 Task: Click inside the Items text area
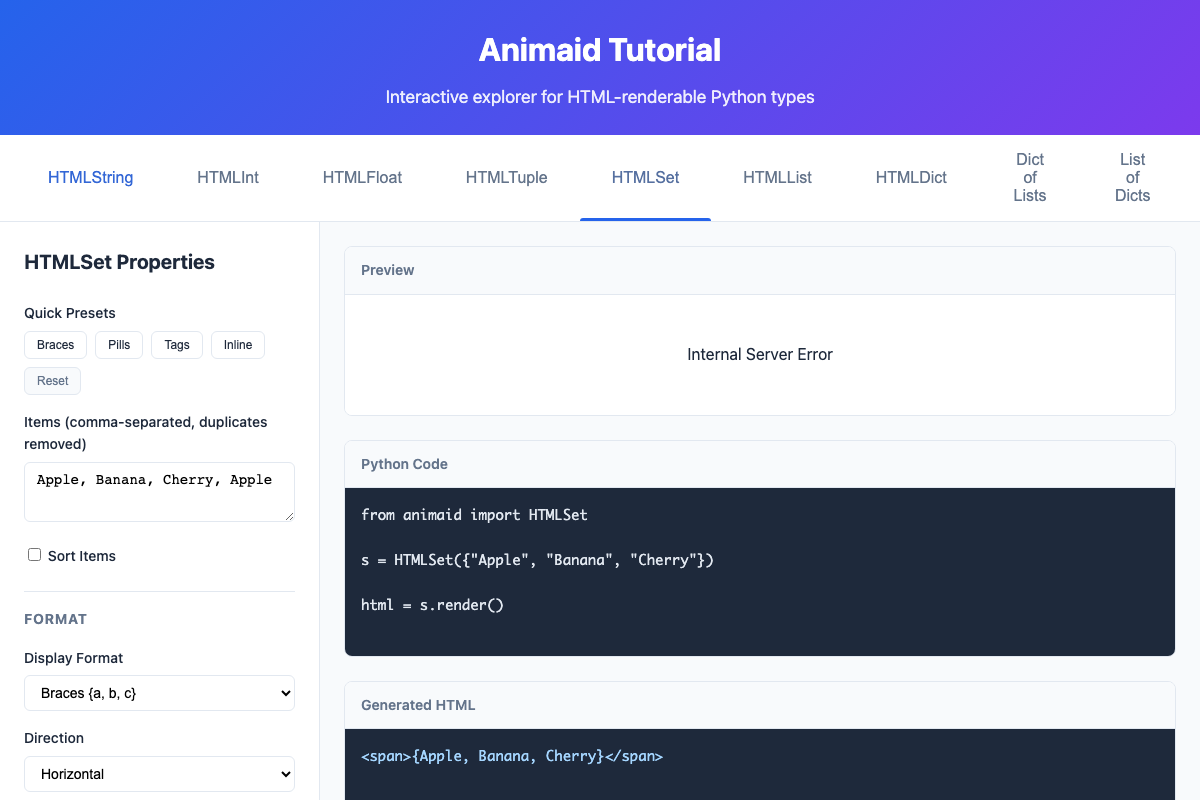(159, 490)
